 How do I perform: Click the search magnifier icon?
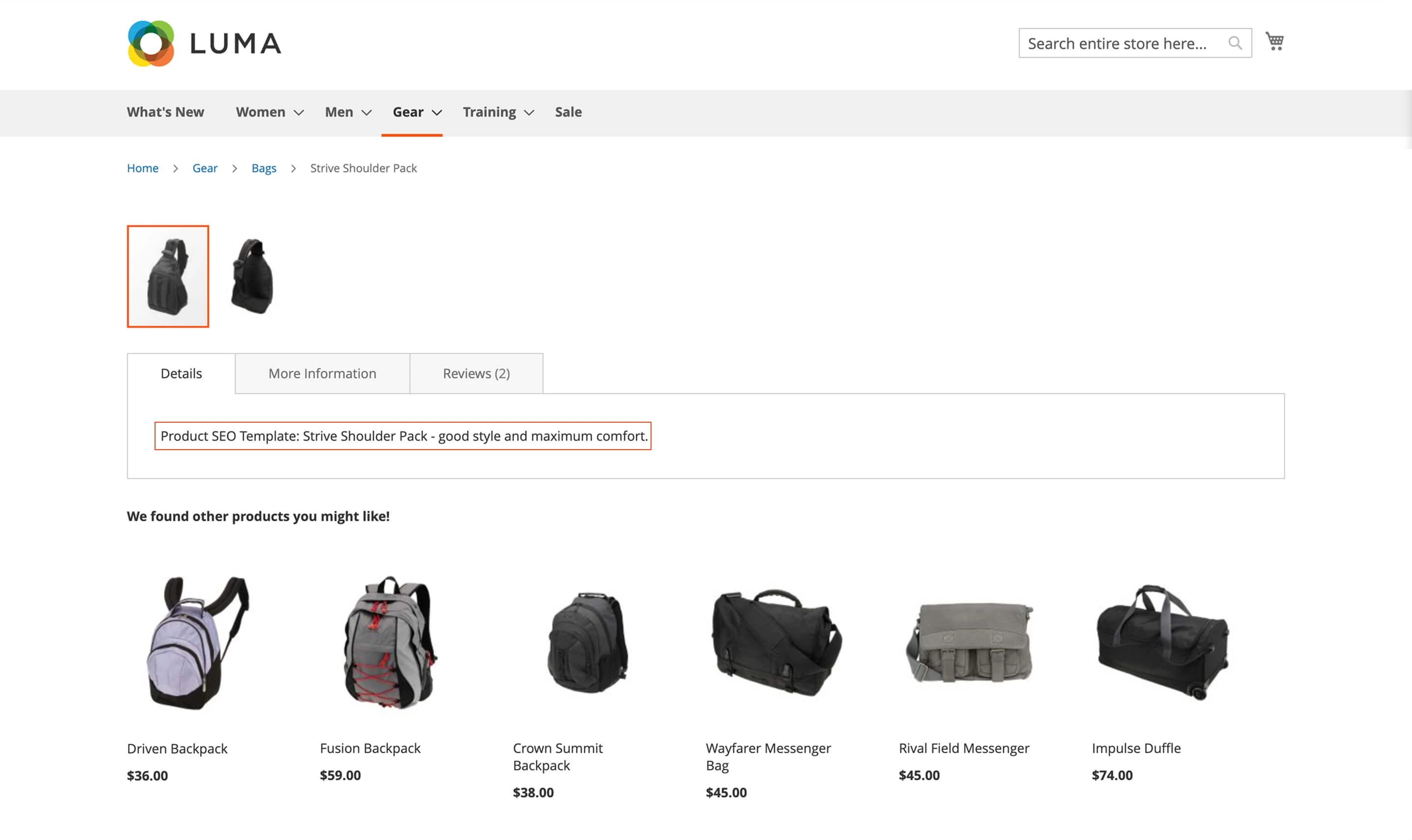[x=1235, y=43]
